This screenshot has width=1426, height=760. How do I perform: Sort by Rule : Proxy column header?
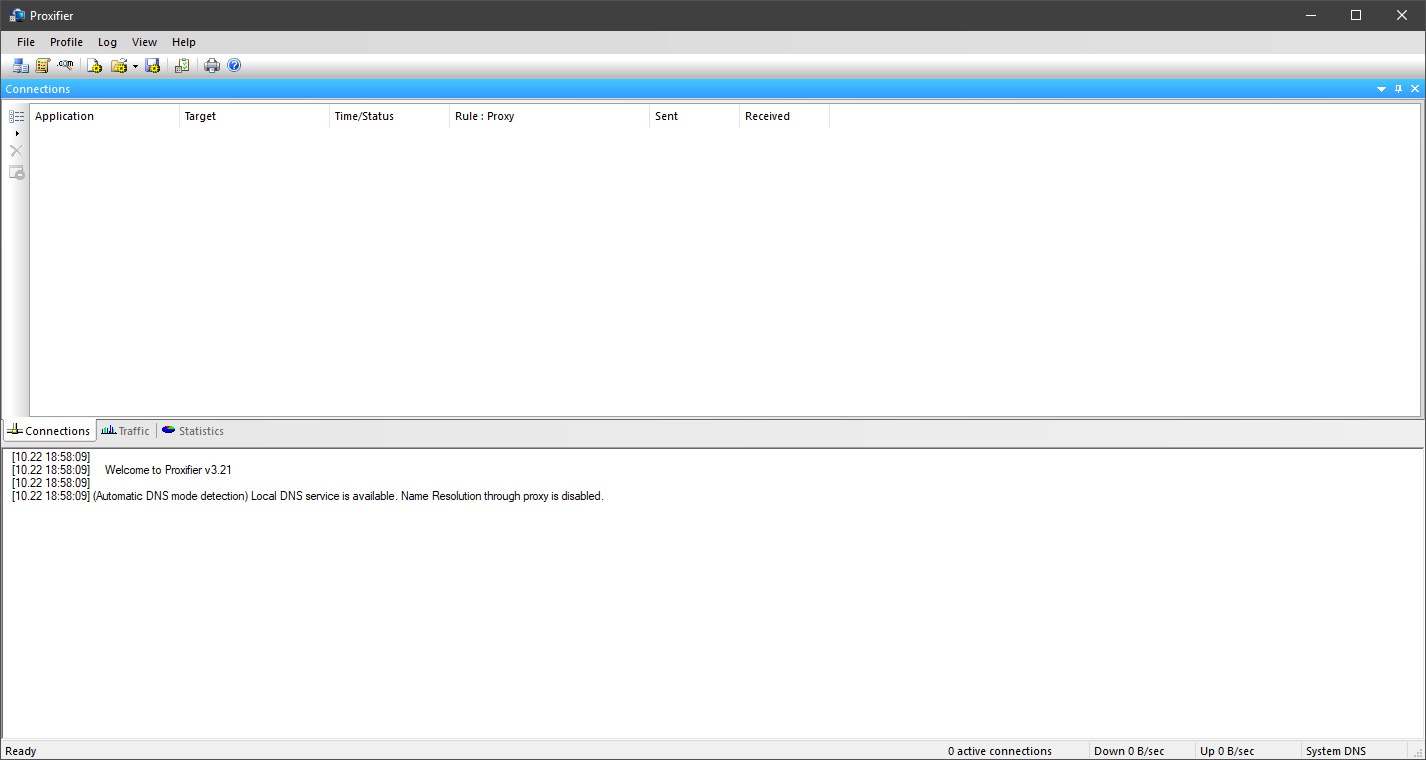[x=550, y=116]
